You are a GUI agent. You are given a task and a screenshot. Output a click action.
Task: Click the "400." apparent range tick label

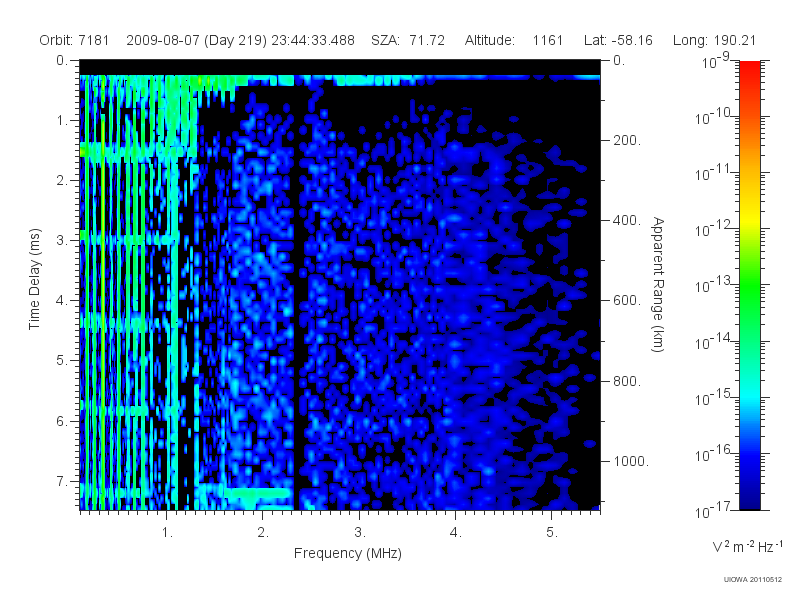pyautogui.click(x=627, y=220)
